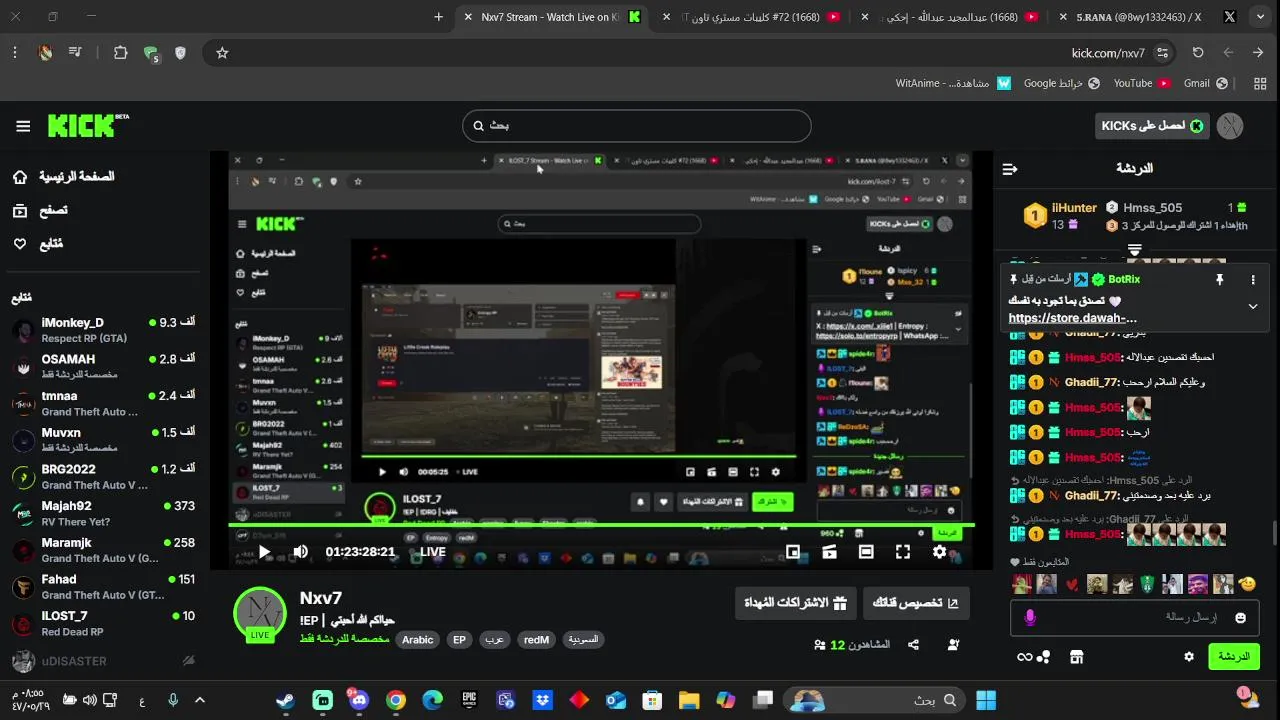Click the chat points infinity icon

click(1024, 657)
